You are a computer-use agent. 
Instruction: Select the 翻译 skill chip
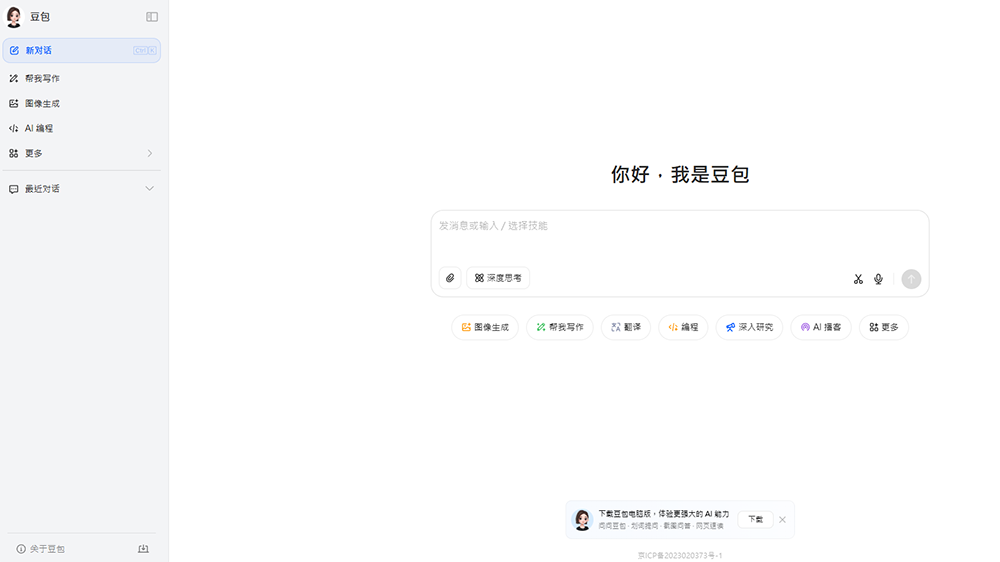coord(626,327)
